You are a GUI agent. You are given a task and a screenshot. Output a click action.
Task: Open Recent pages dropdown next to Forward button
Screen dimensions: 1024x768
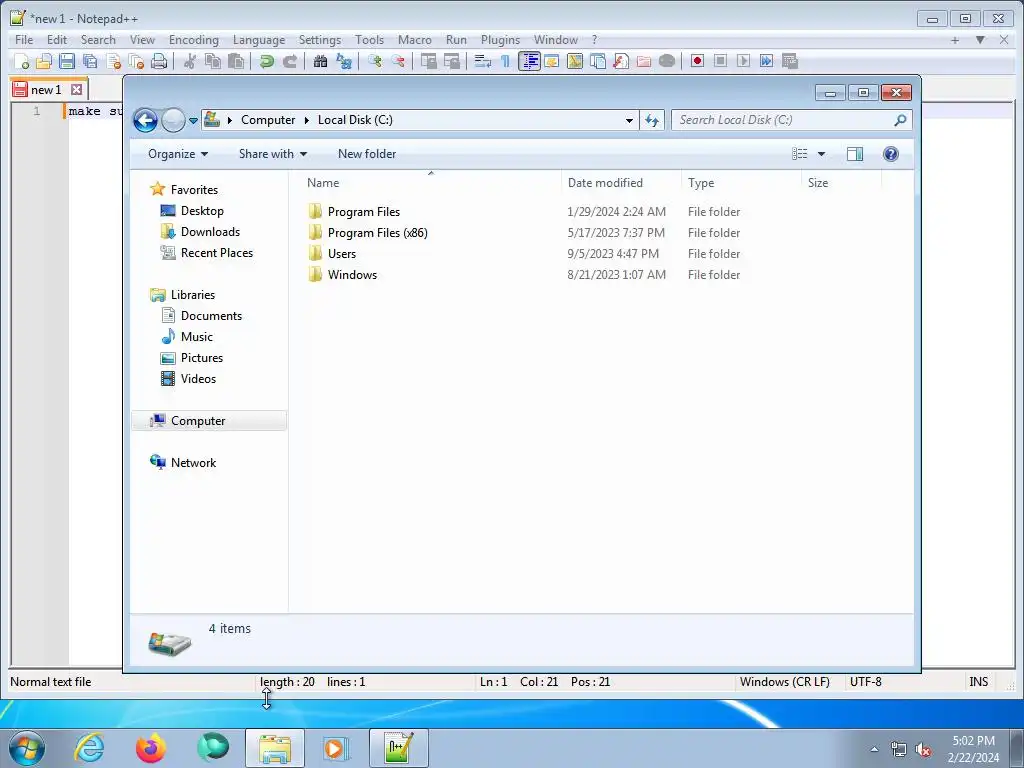click(193, 120)
